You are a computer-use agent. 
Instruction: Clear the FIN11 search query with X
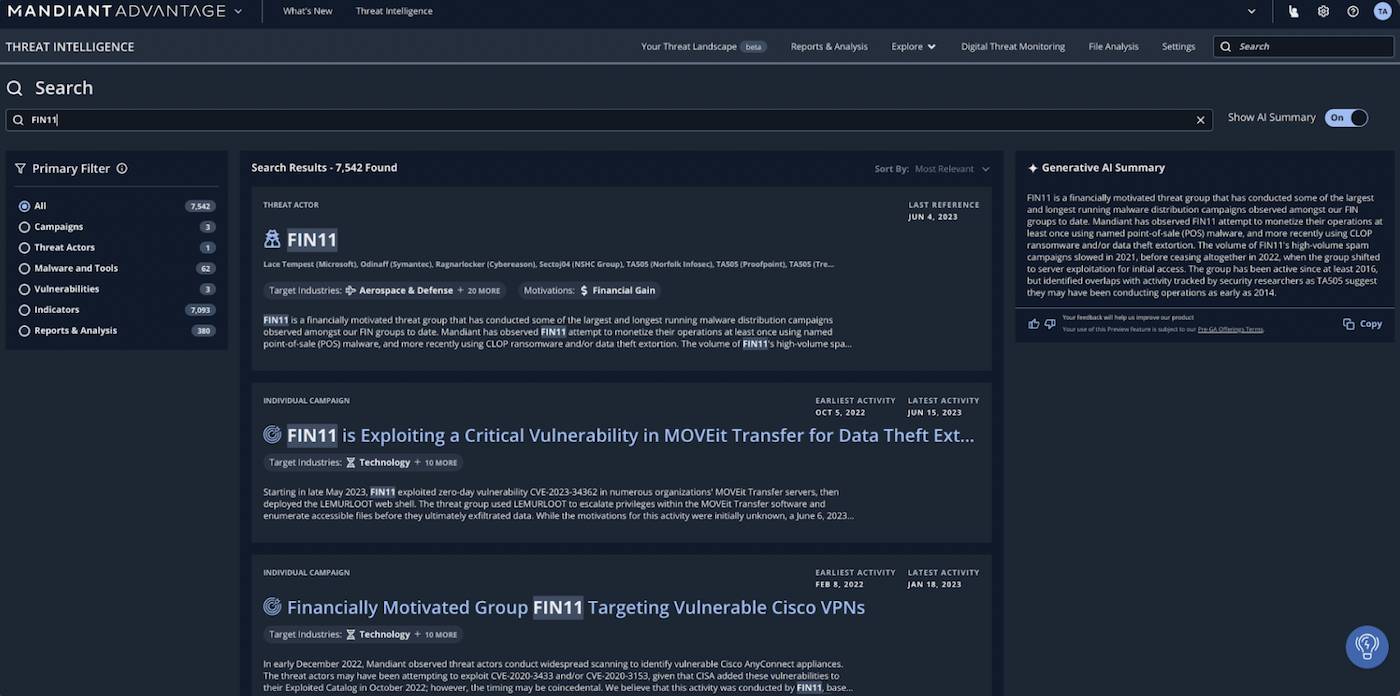[x=1201, y=120]
